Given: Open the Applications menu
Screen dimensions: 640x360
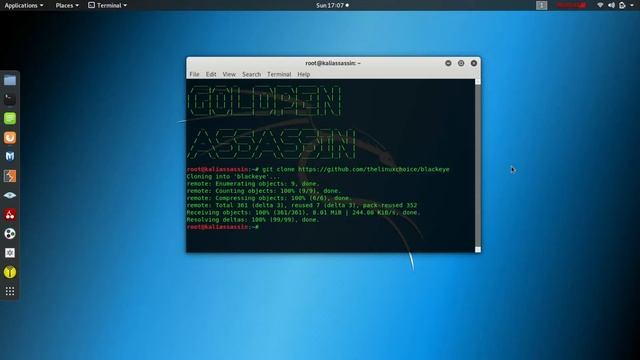Looking at the screenshot, I should point(24,5).
